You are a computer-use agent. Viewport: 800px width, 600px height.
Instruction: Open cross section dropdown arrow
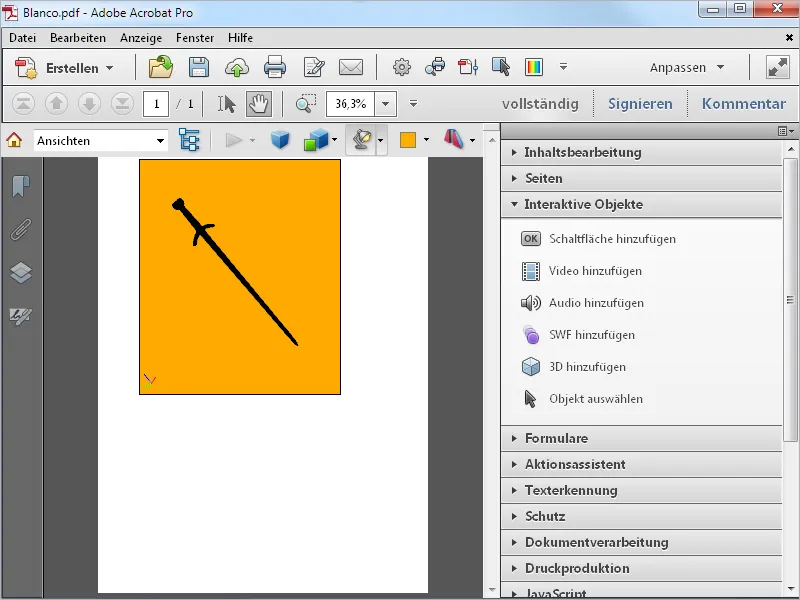click(472, 140)
